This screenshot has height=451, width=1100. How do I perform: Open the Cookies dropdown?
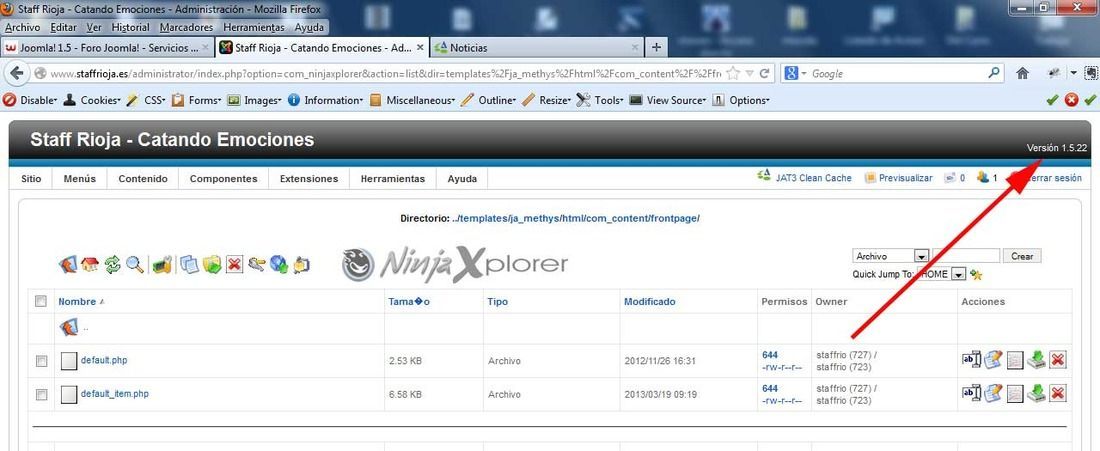pos(92,100)
